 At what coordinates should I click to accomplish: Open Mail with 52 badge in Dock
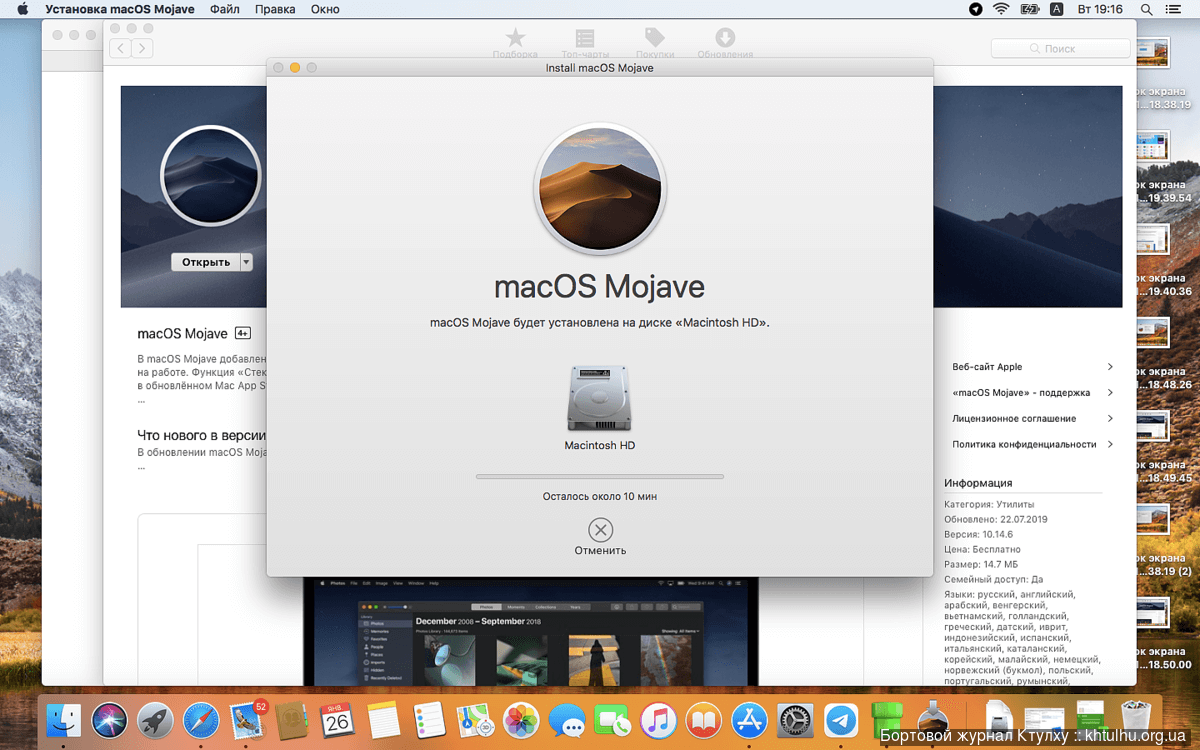point(247,719)
